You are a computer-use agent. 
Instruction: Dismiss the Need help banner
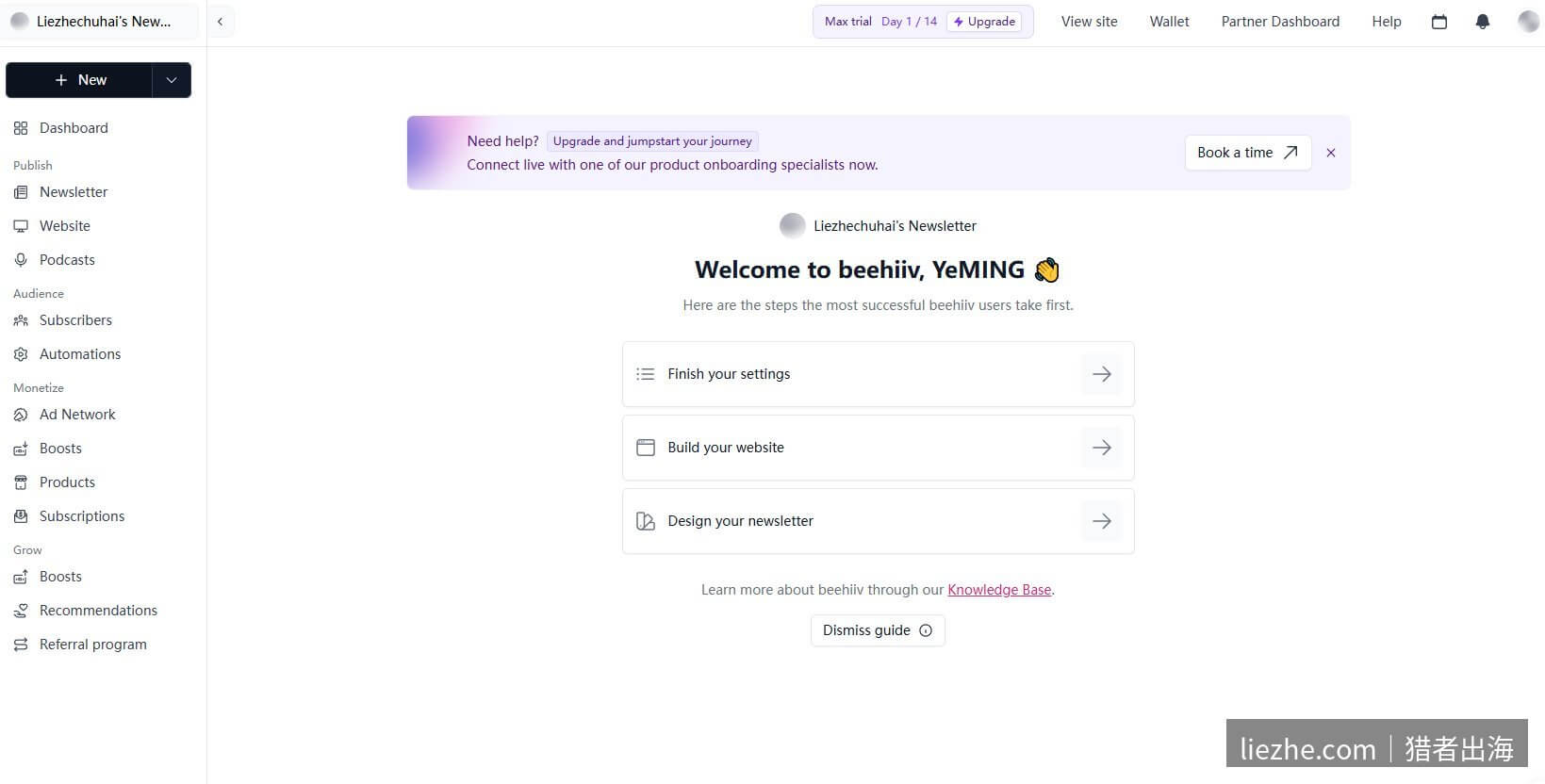[x=1331, y=153]
